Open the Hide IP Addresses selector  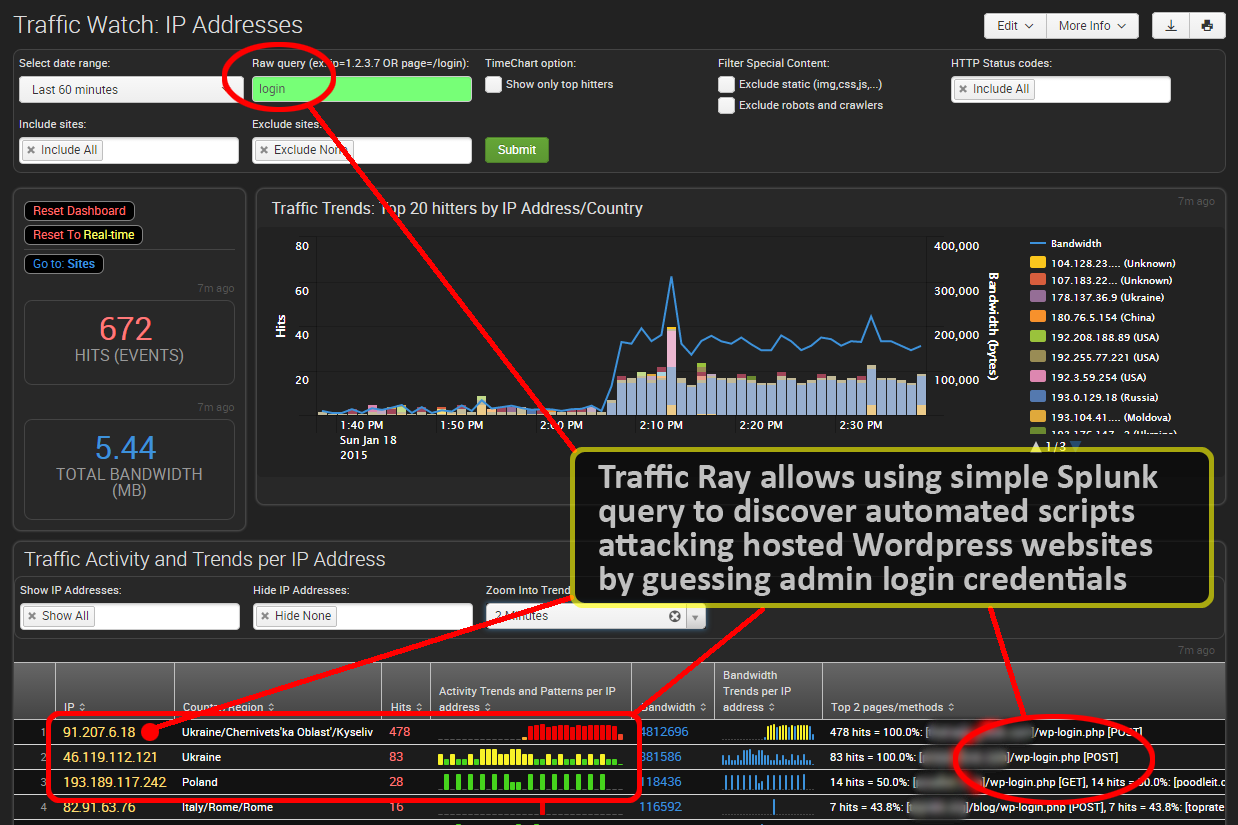click(x=363, y=616)
